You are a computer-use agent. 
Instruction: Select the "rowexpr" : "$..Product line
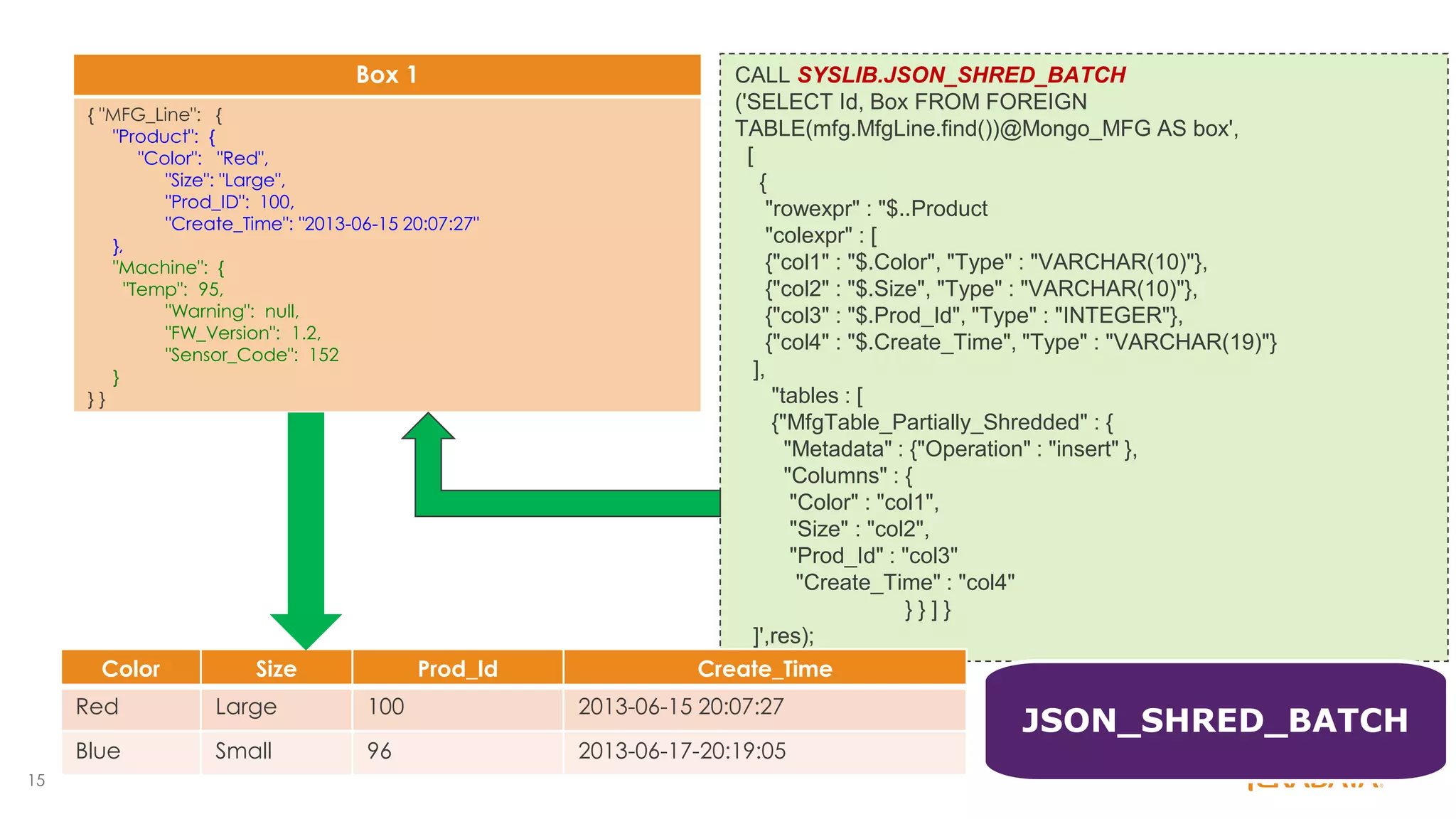876,208
